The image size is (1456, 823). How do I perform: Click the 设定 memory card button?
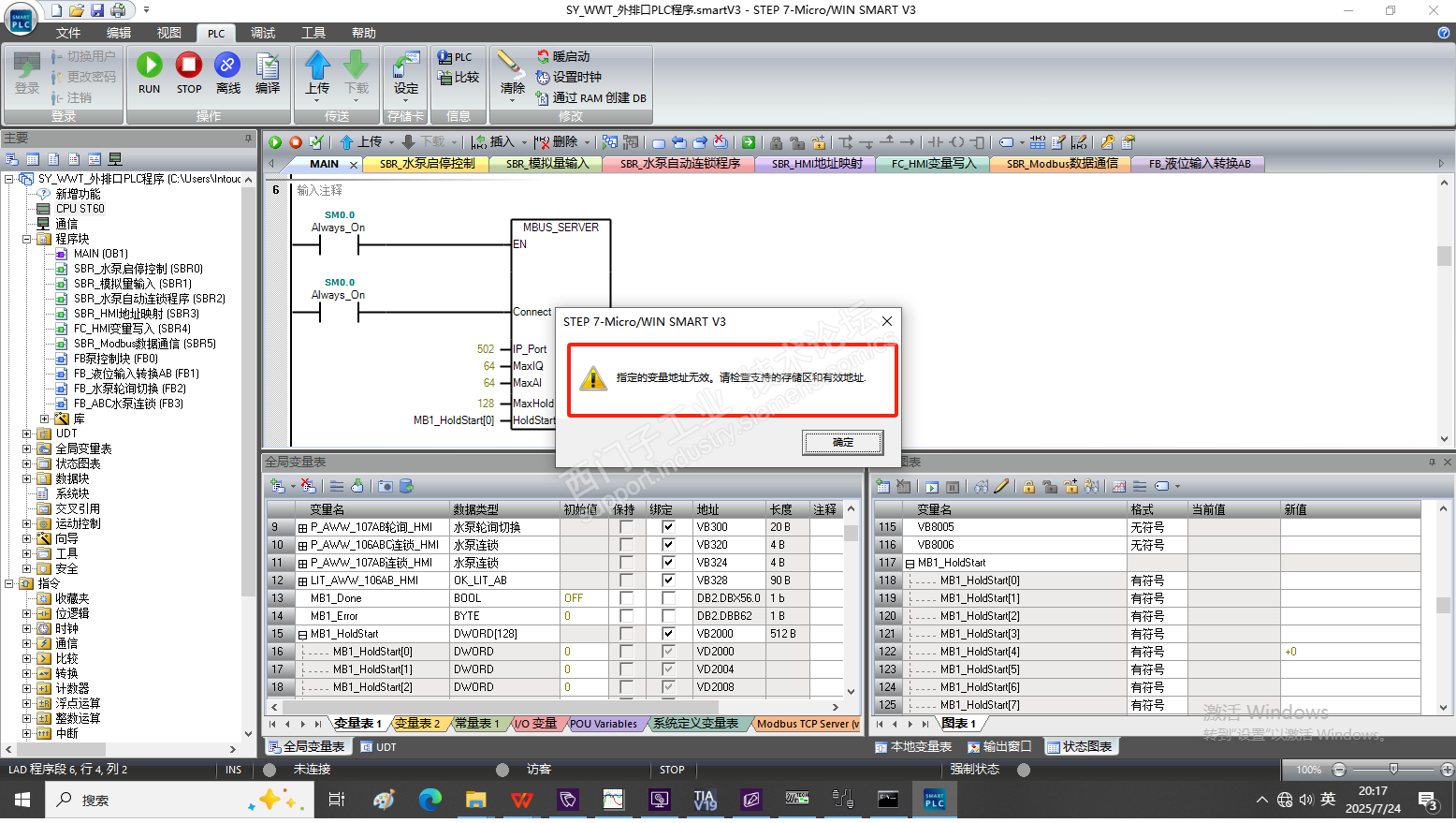tap(406, 76)
